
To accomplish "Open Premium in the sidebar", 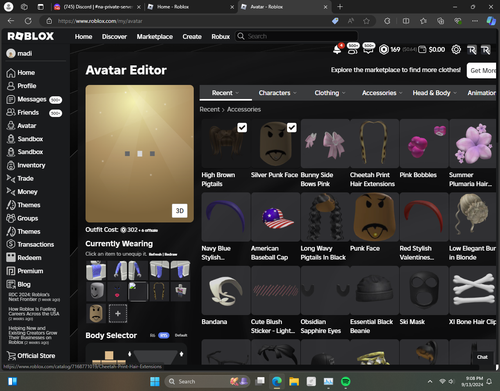I will click(25, 271).
